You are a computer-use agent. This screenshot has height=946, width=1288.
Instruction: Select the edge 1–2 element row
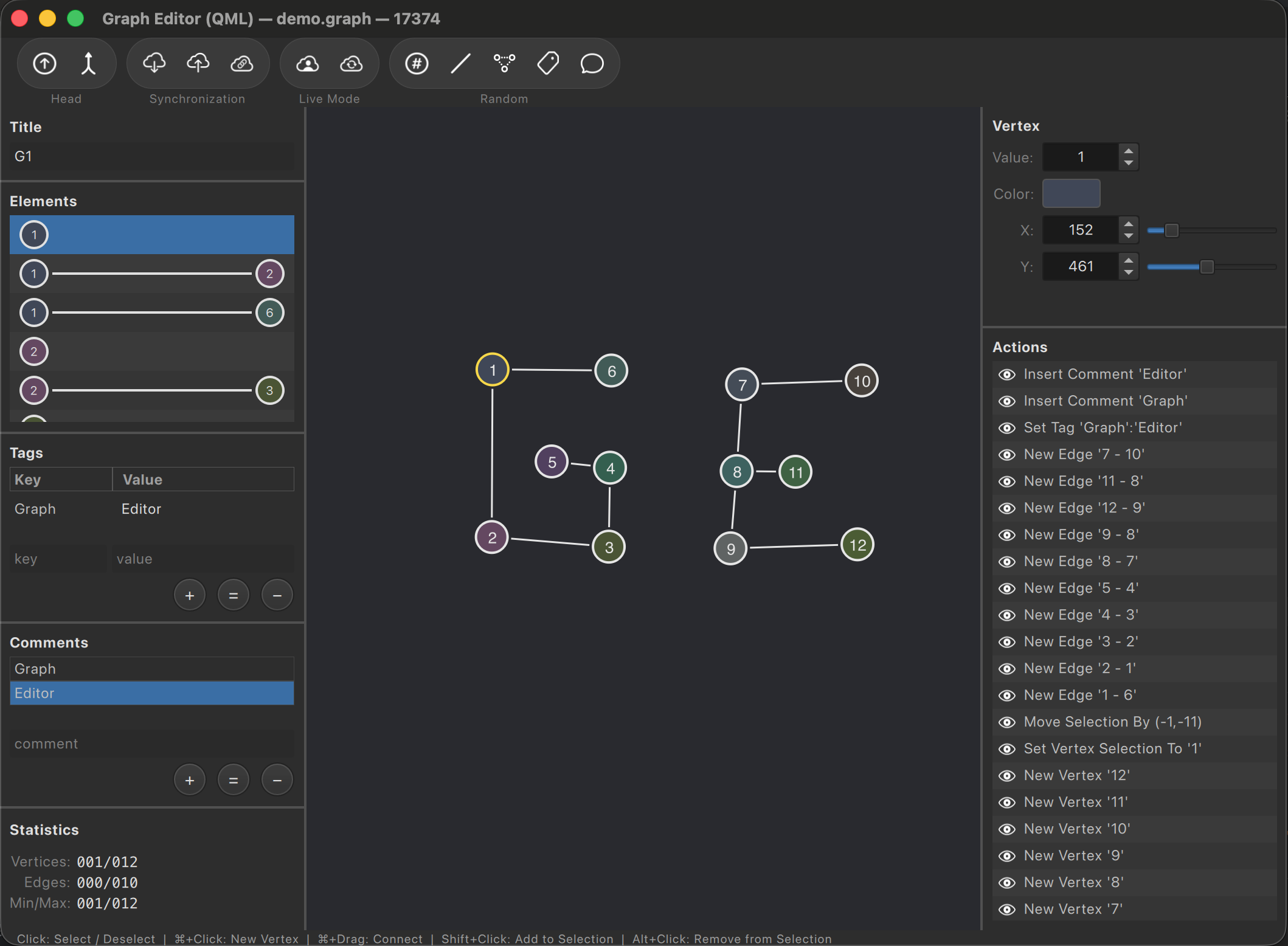152,274
